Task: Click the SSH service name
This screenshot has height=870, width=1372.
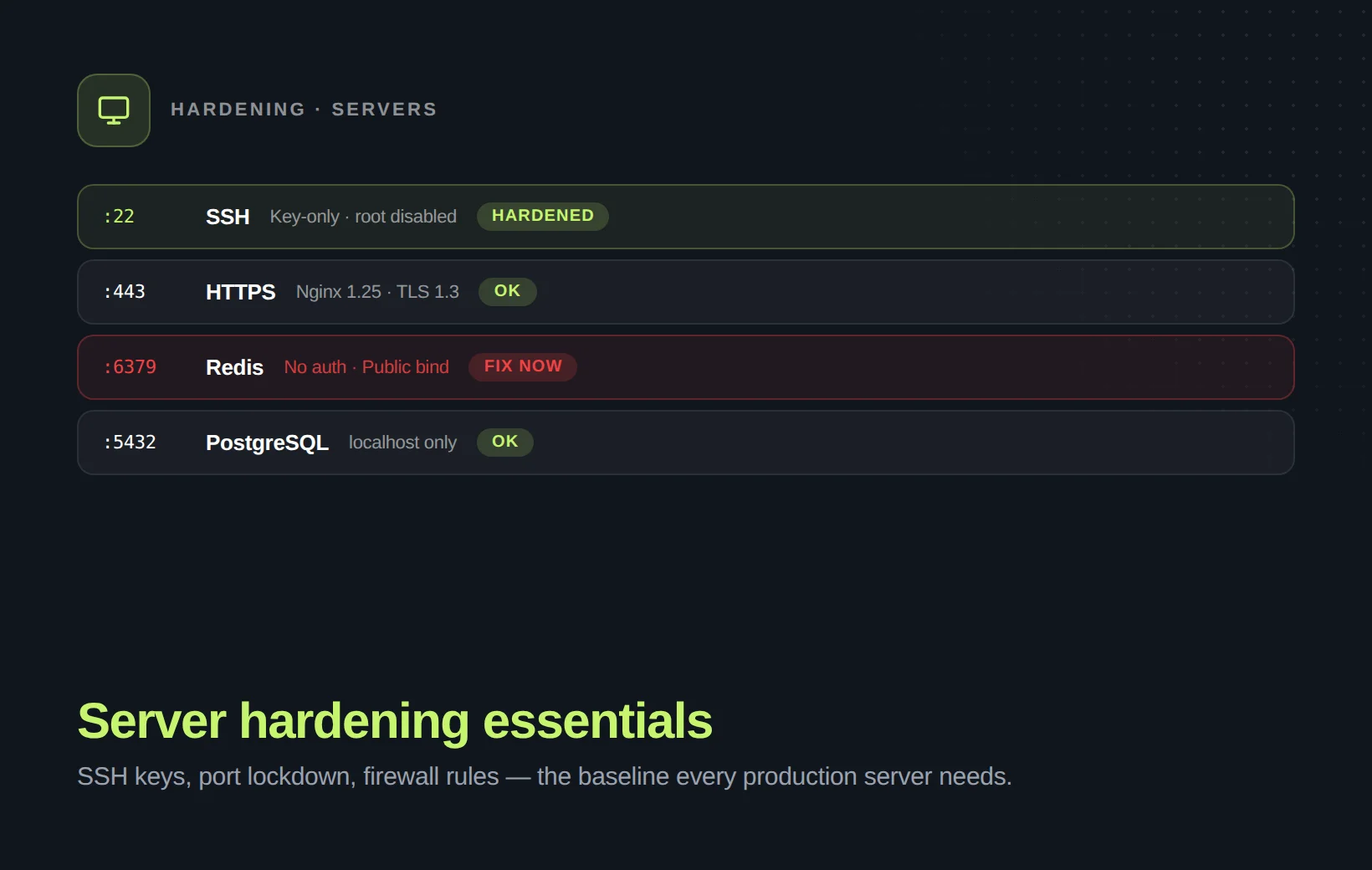Action: click(x=228, y=217)
